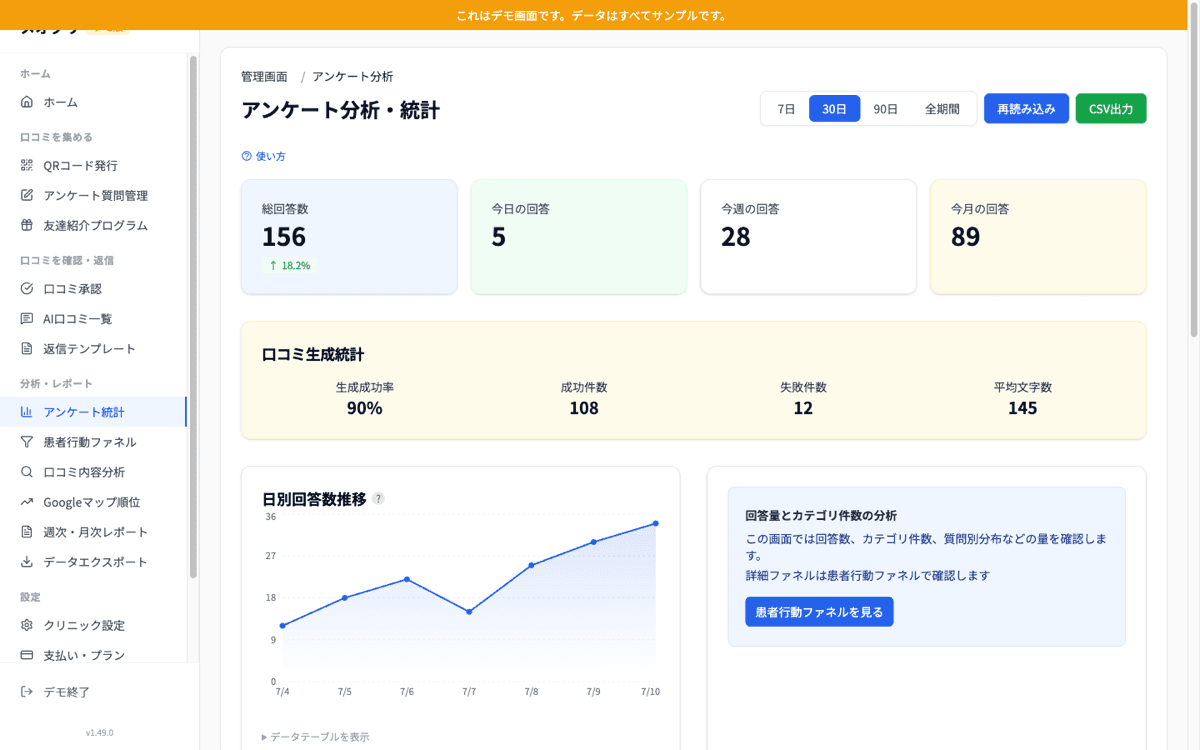Select the 90日 period option
This screenshot has width=1200, height=750.
click(886, 109)
